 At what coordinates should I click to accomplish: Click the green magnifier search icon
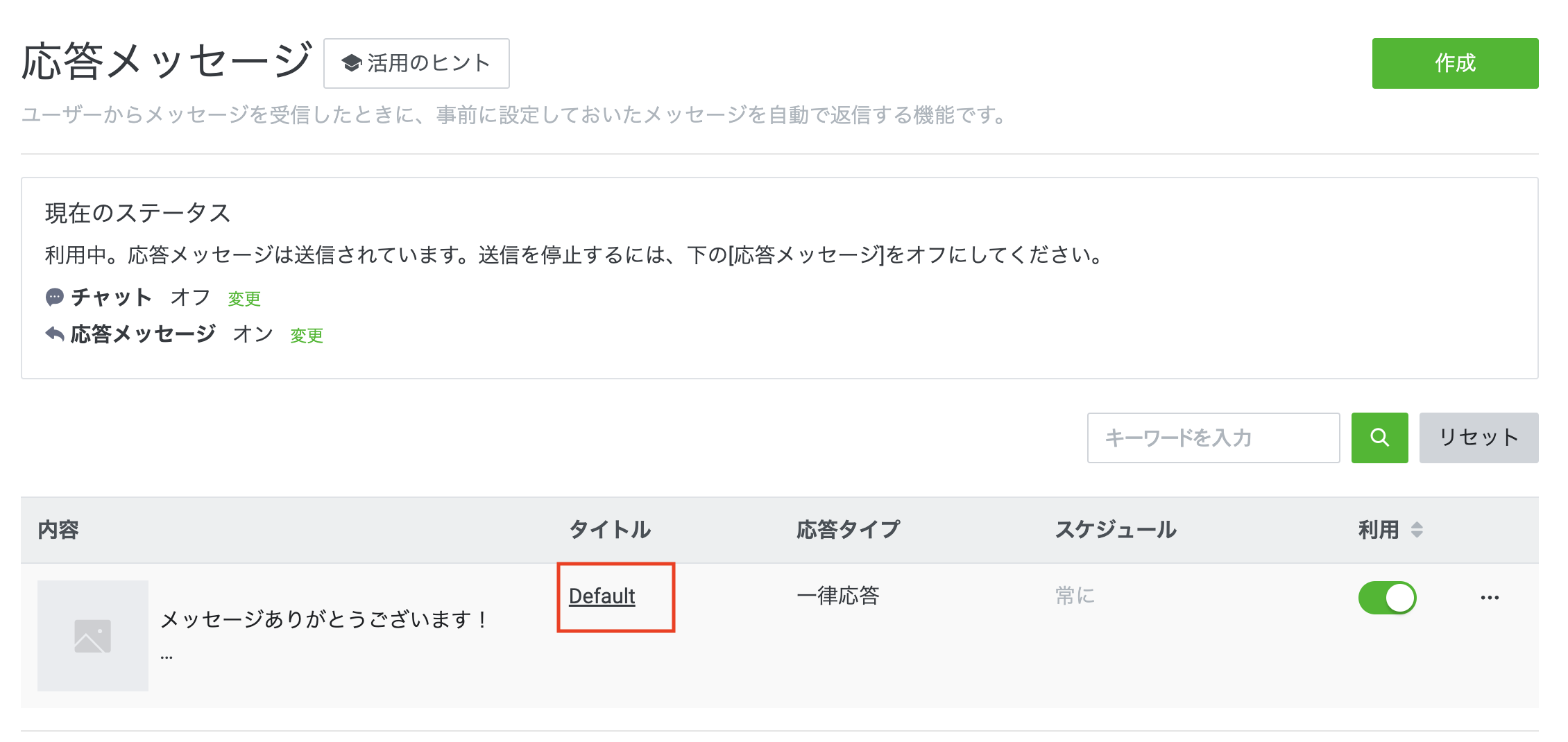1379,438
